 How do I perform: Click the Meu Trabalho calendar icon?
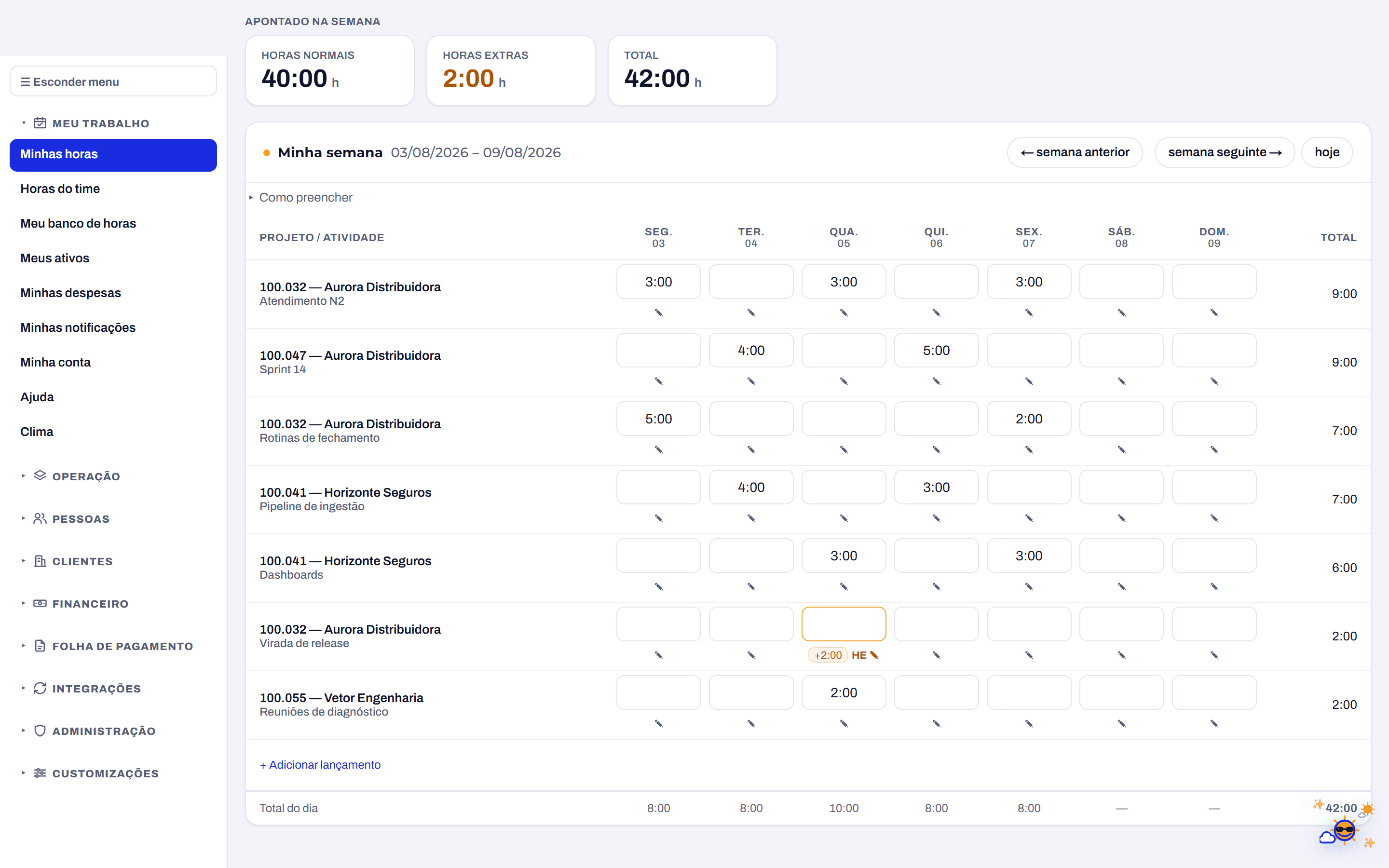(x=40, y=123)
